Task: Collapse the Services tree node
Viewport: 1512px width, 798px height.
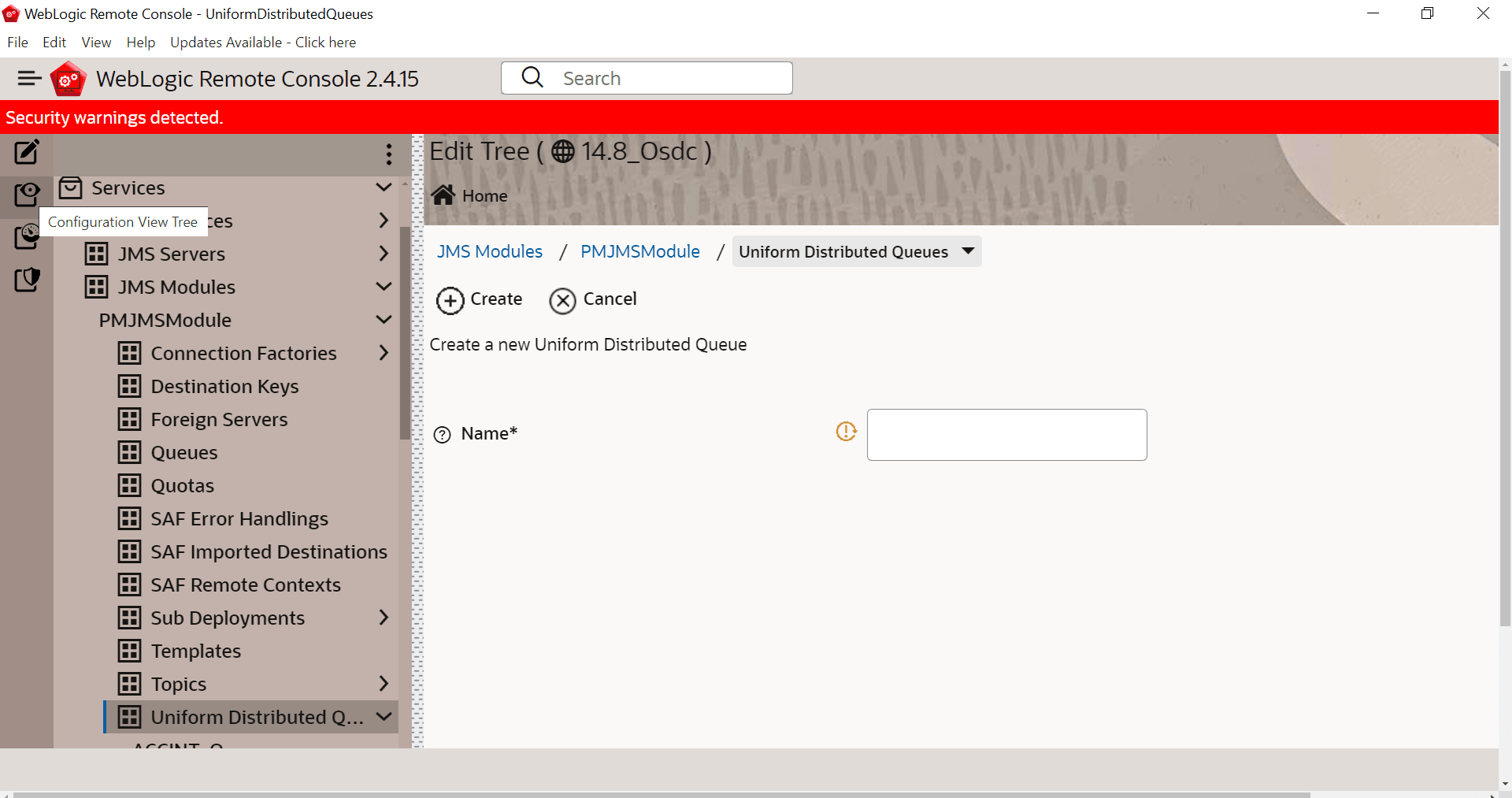Action: [384, 187]
